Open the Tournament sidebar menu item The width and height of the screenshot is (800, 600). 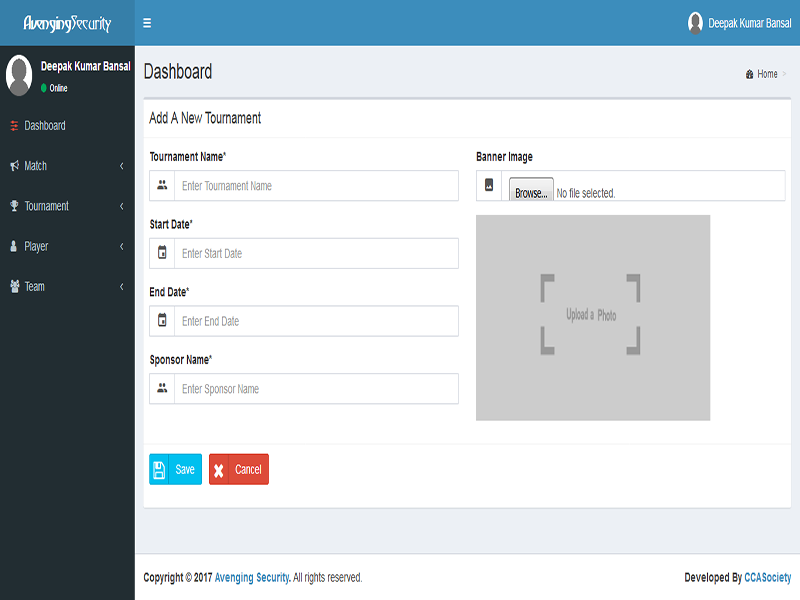(67, 206)
